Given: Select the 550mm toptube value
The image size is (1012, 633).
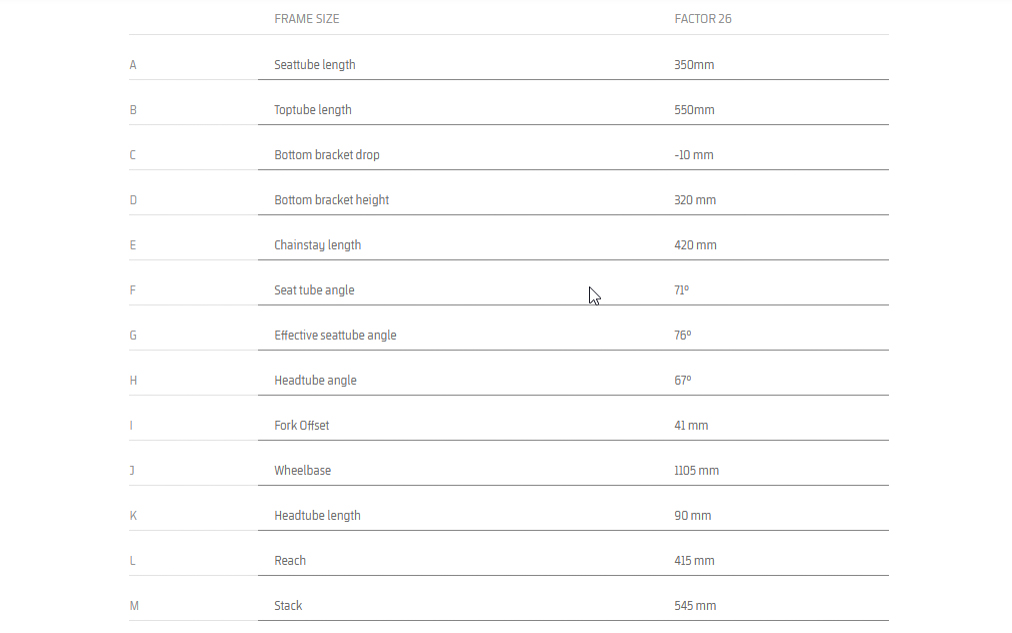Looking at the screenshot, I should [694, 110].
